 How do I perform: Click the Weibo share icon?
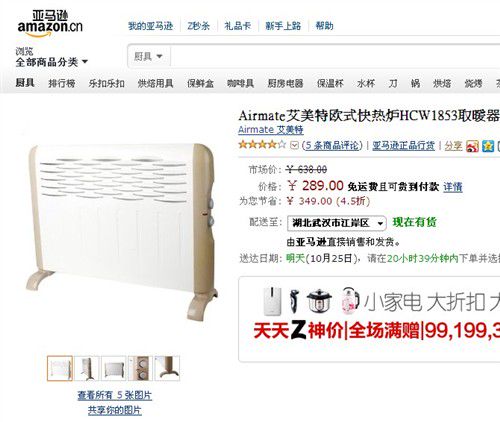tap(472, 146)
